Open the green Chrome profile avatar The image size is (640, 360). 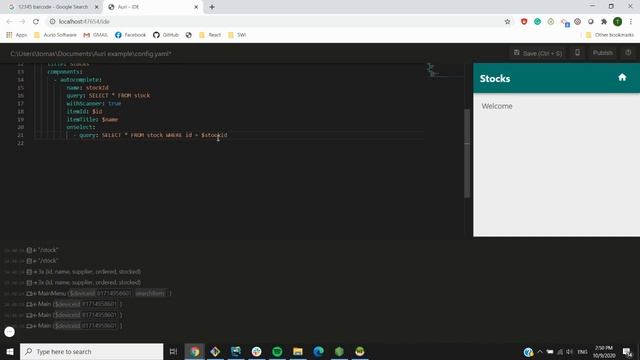pyautogui.click(x=618, y=22)
